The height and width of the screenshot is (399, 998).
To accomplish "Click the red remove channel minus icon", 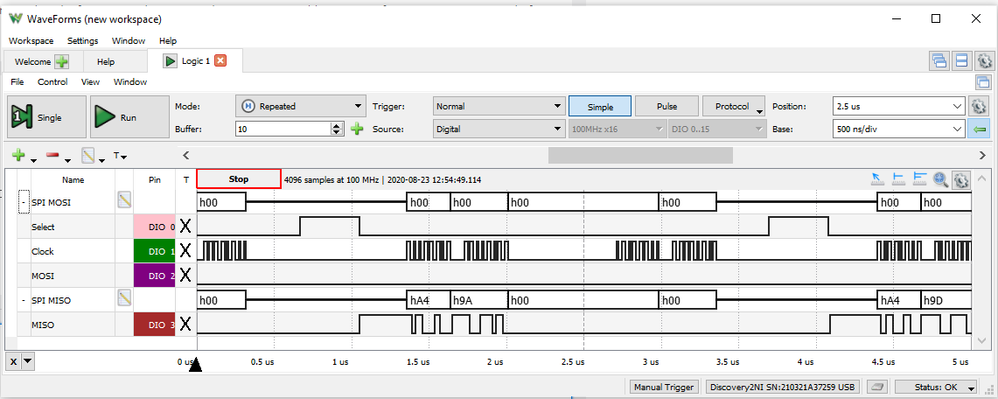I will click(x=53, y=155).
